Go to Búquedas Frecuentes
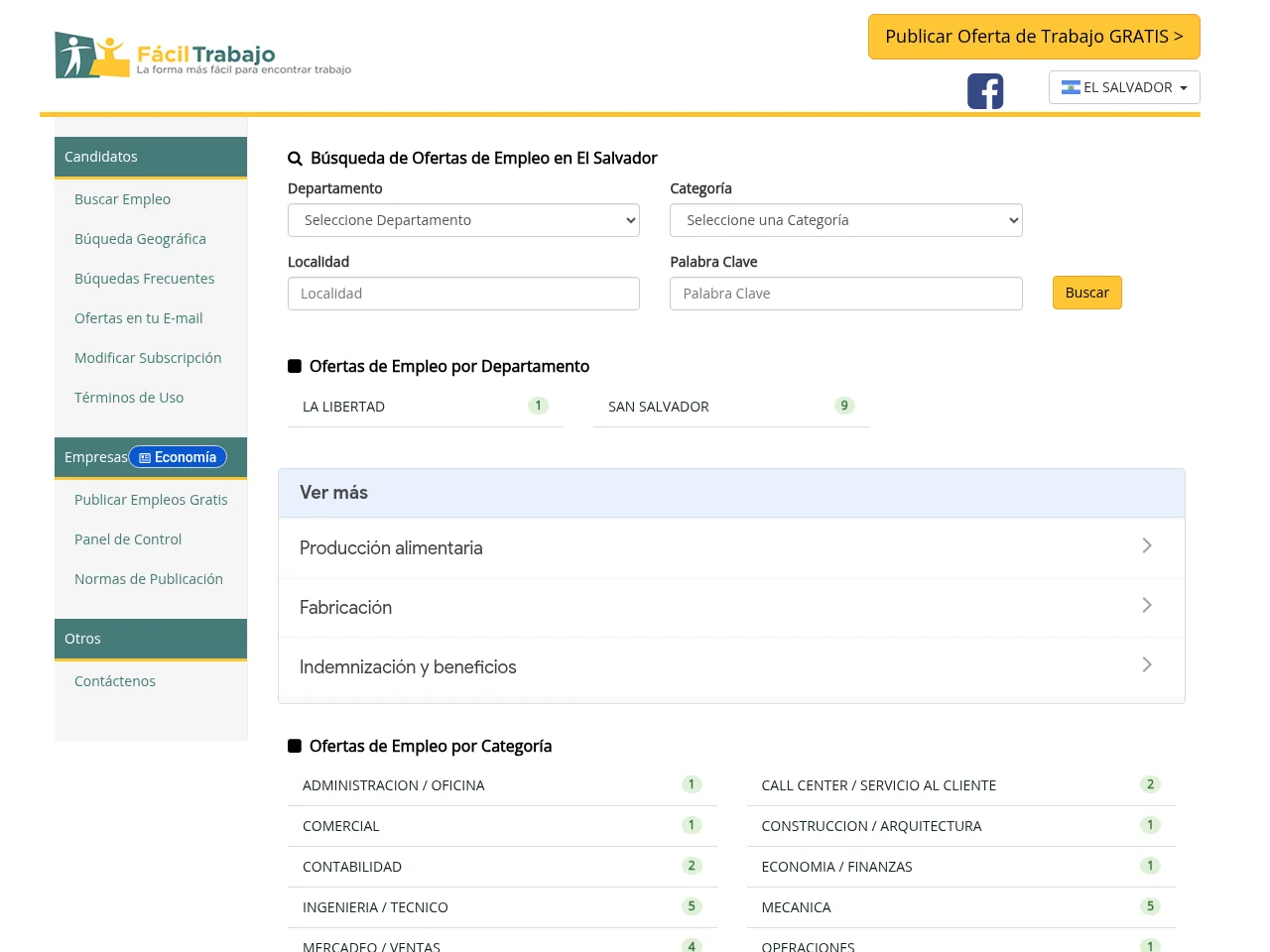The height and width of the screenshot is (952, 1270). (144, 279)
